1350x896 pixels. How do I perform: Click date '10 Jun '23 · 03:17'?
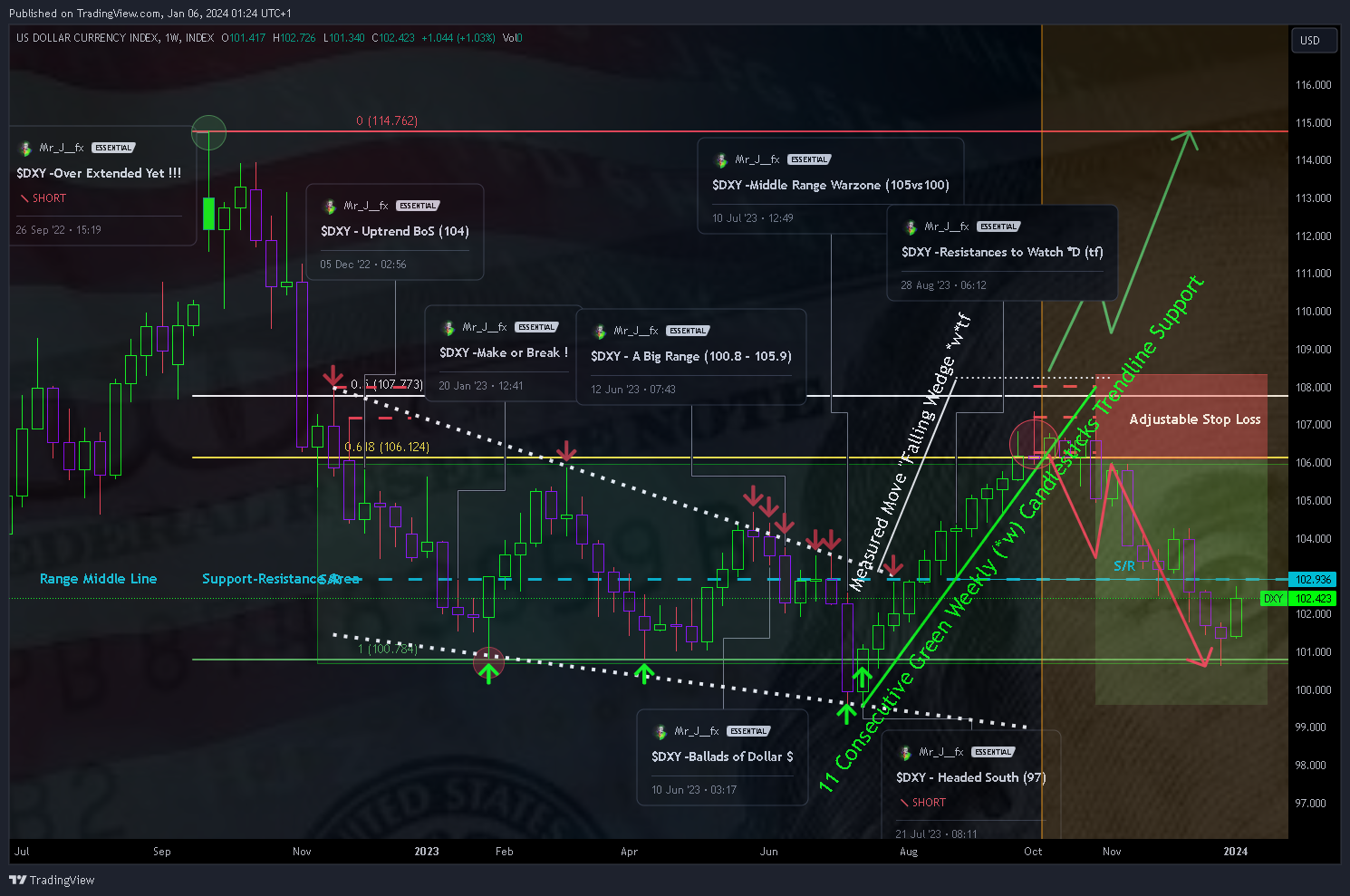pos(694,790)
